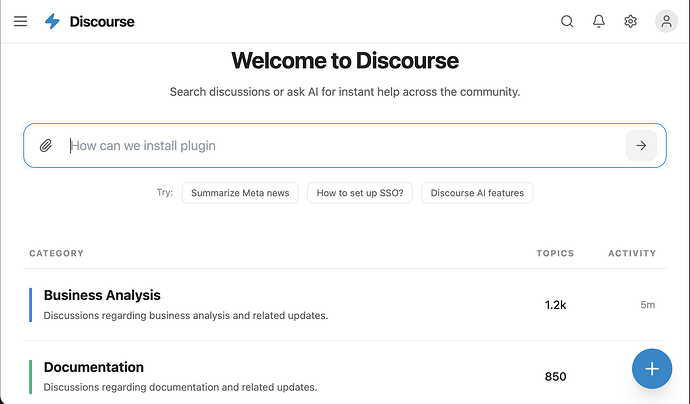Click the Business Analysis description text
This screenshot has height=404, width=690.
pos(186,316)
